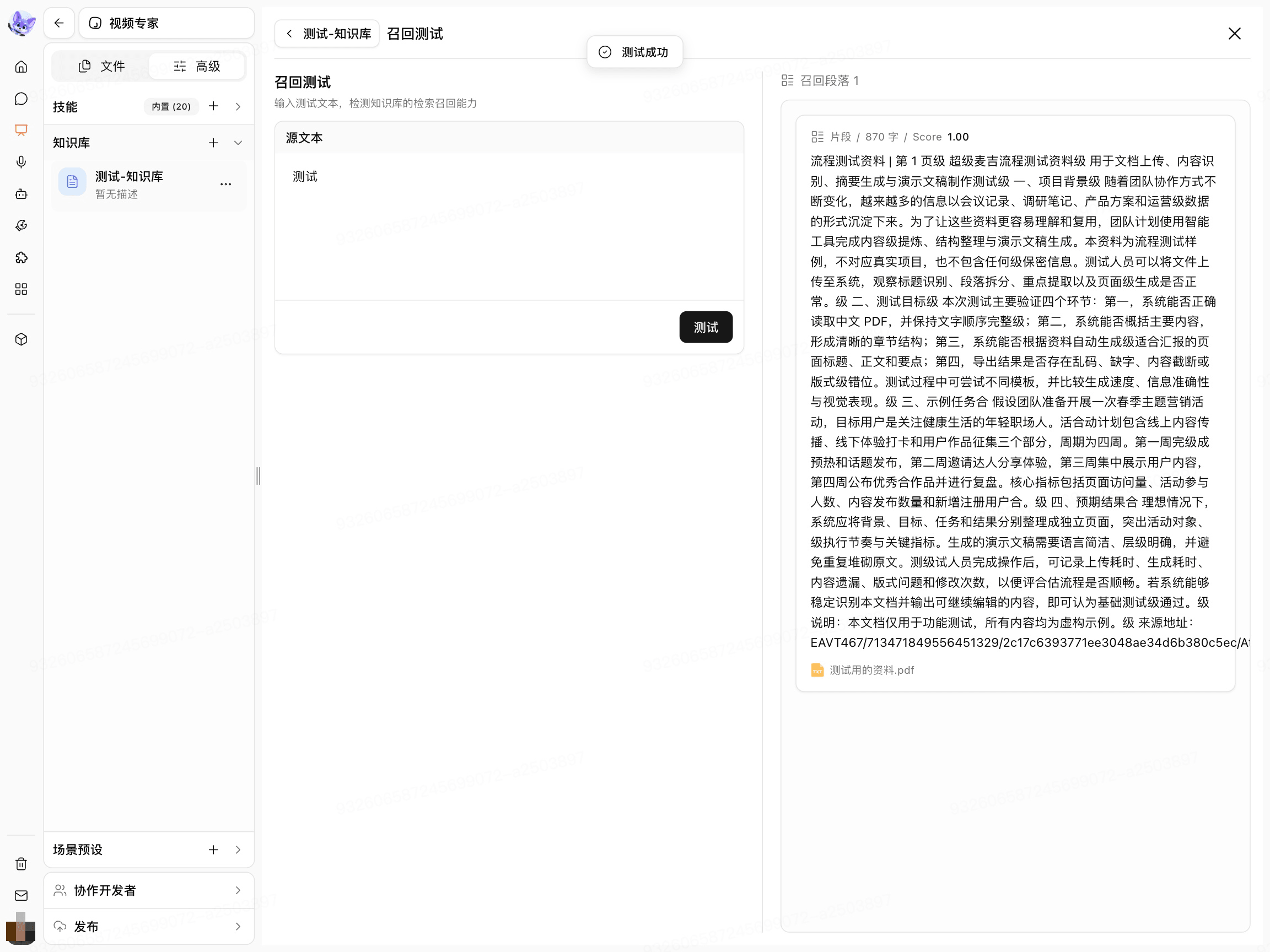Open the puzzle-piece plugin icon in sidebar

pyautogui.click(x=21, y=258)
